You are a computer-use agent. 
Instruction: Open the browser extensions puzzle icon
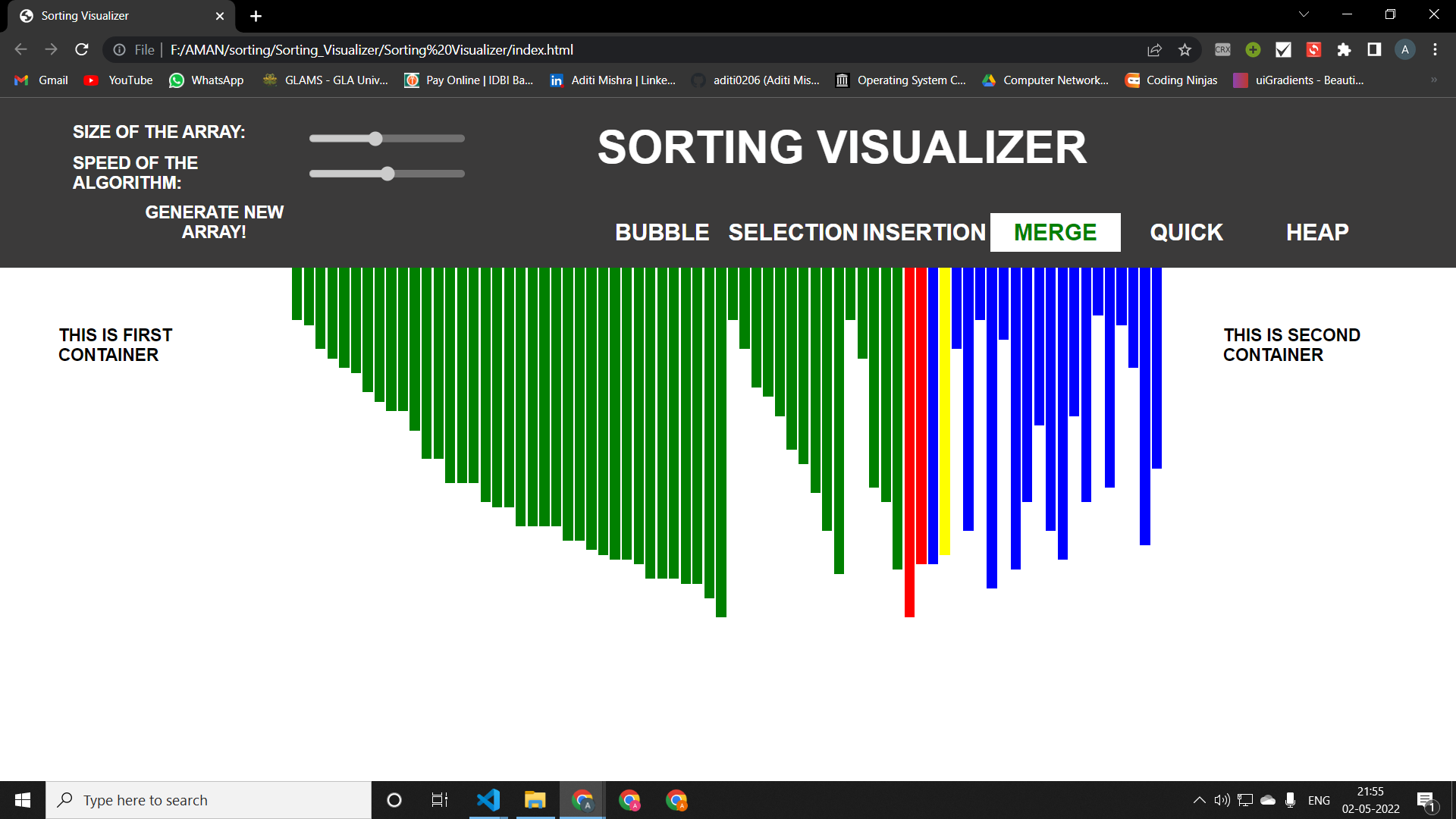coord(1344,49)
